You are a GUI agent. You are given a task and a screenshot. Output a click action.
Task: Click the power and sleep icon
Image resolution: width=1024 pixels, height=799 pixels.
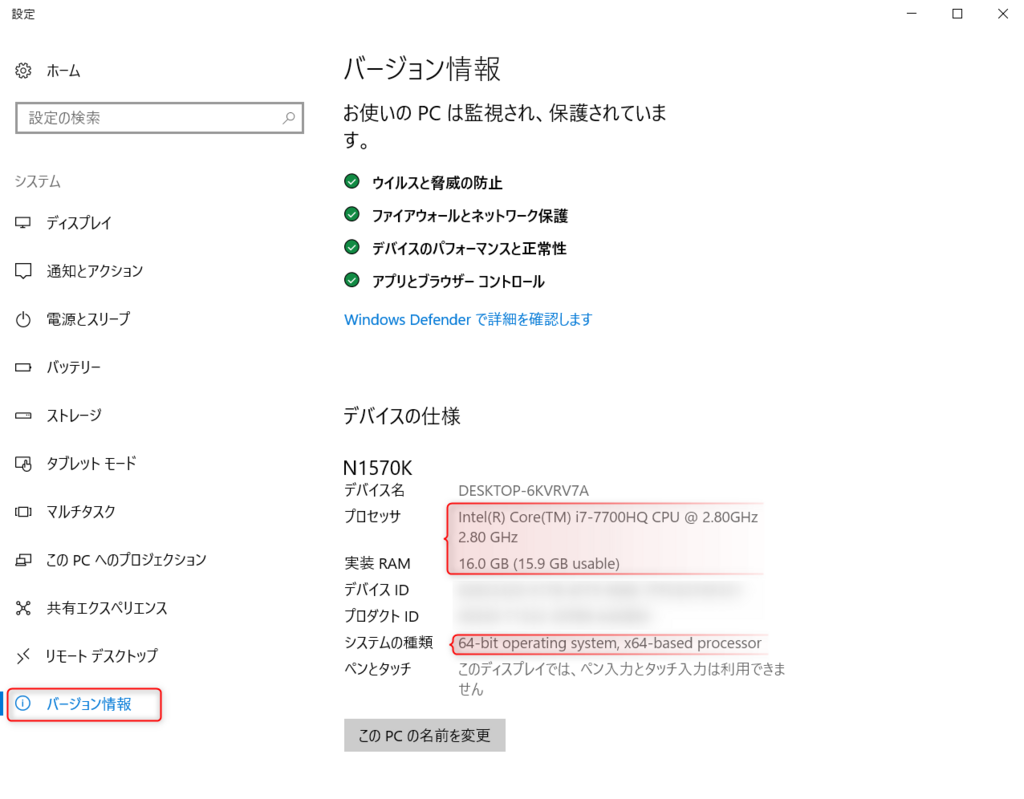[23, 319]
